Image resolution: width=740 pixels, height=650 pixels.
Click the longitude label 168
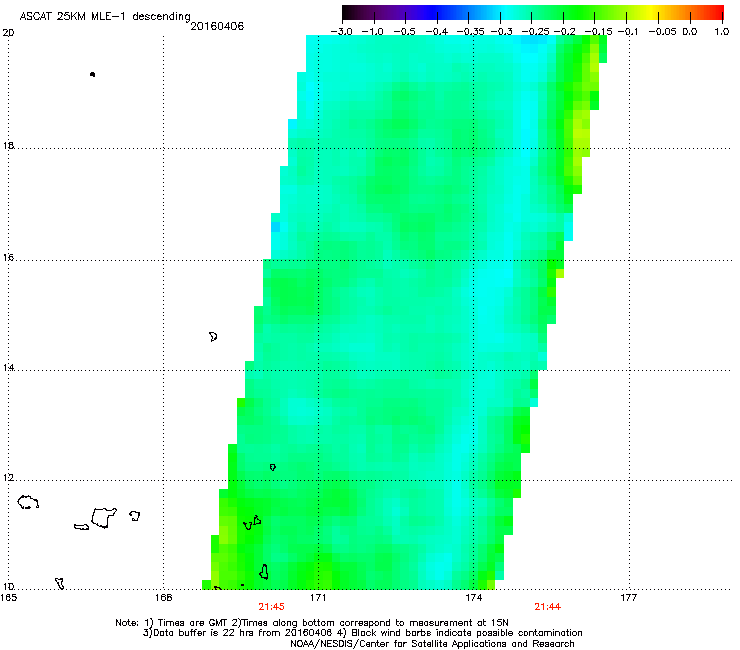click(163, 598)
